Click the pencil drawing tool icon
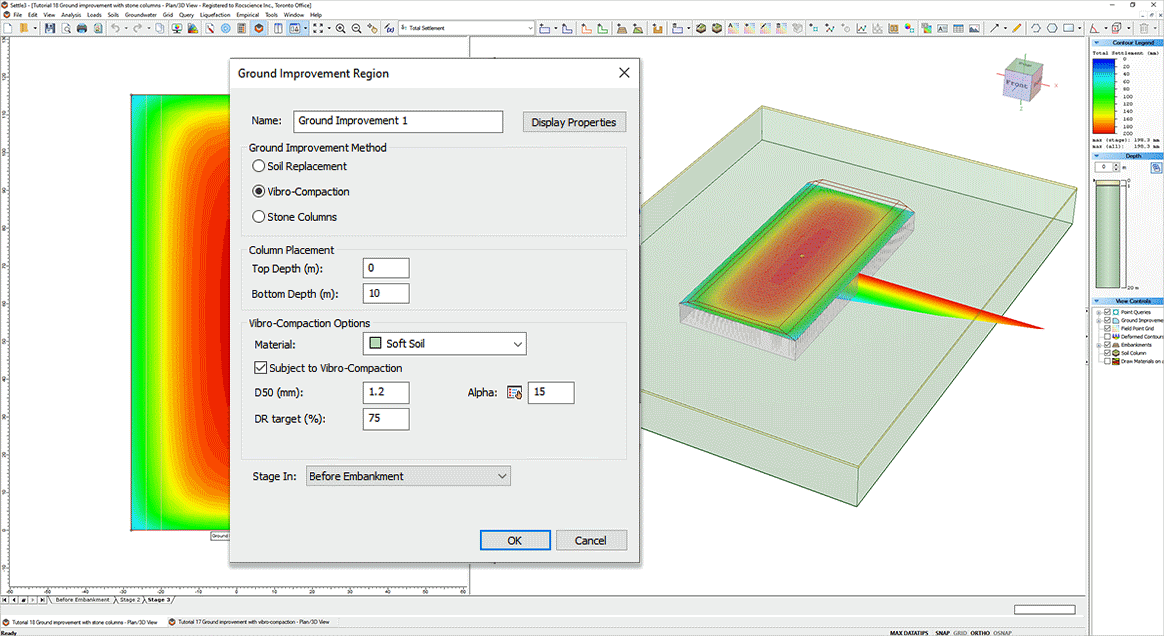 1016,28
